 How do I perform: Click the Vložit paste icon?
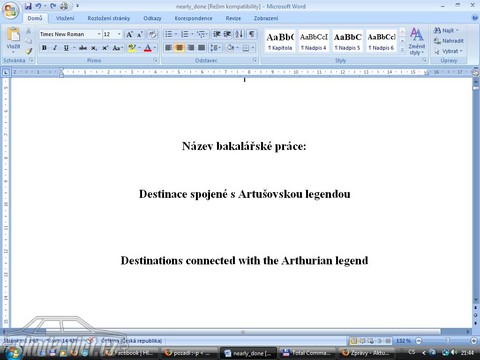point(13,38)
